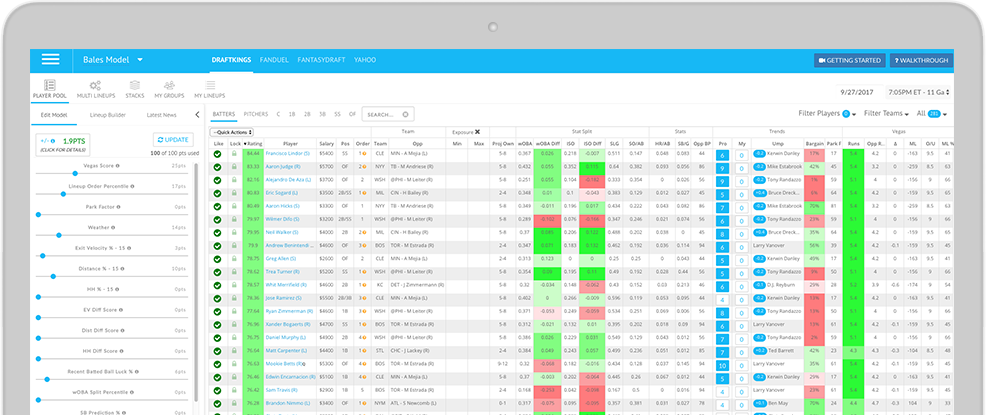Image resolution: width=986 pixels, height=415 pixels.
Task: Adjust the Weather slider handle
Action: point(58,235)
